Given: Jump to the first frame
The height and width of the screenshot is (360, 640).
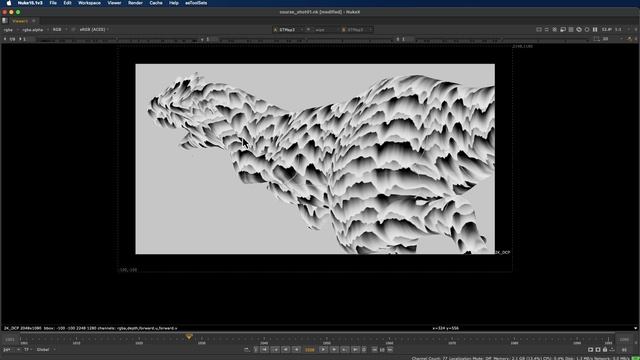Looking at the screenshot, I should [264, 350].
